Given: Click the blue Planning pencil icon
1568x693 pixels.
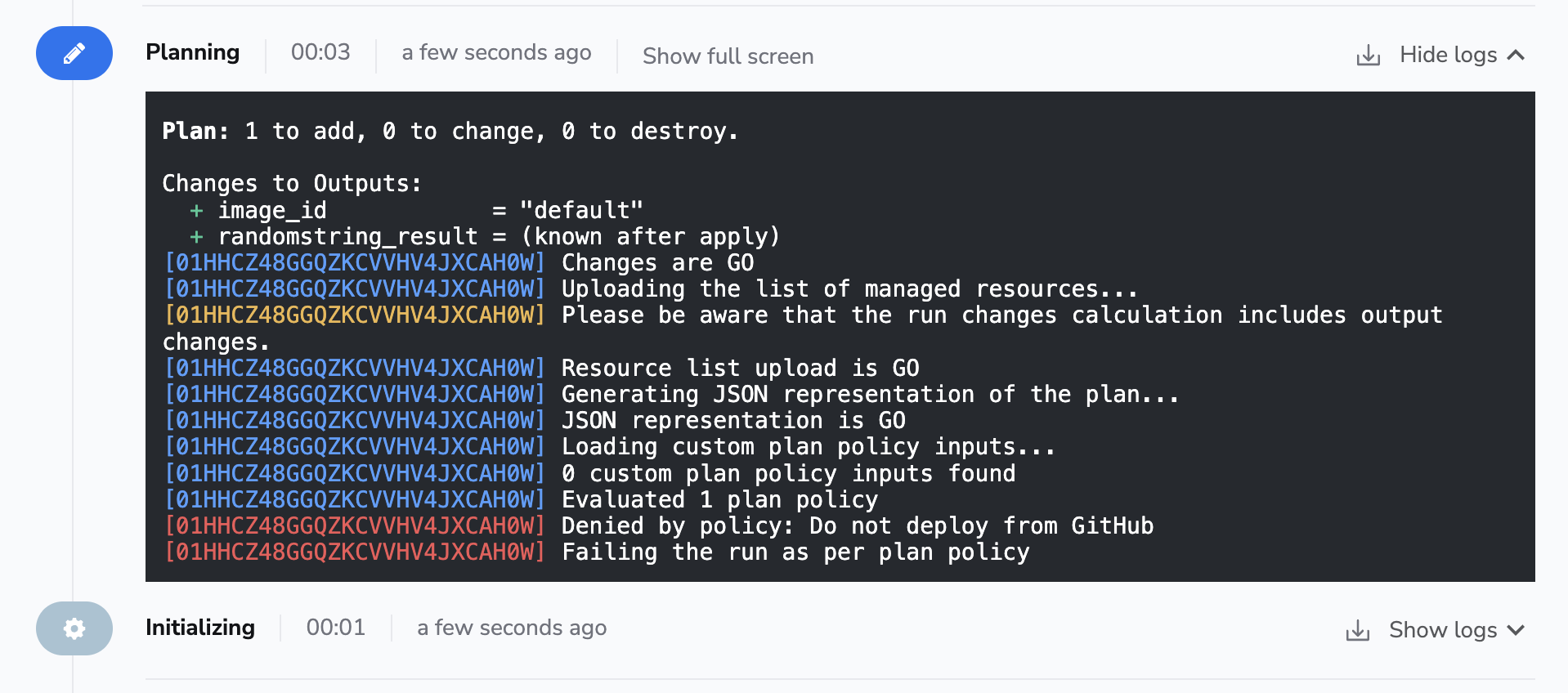Looking at the screenshot, I should 74,53.
